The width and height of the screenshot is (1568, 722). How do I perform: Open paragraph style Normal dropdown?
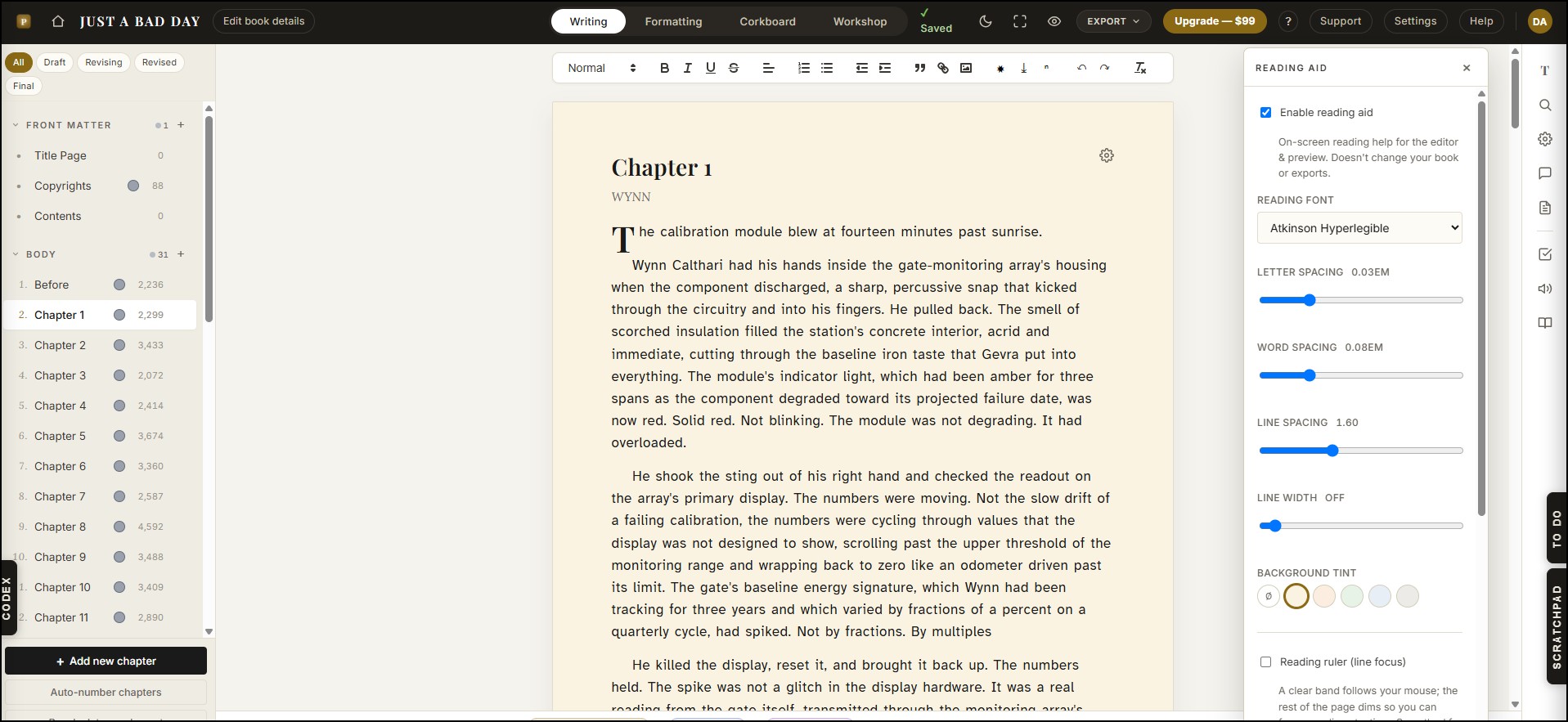coord(602,68)
